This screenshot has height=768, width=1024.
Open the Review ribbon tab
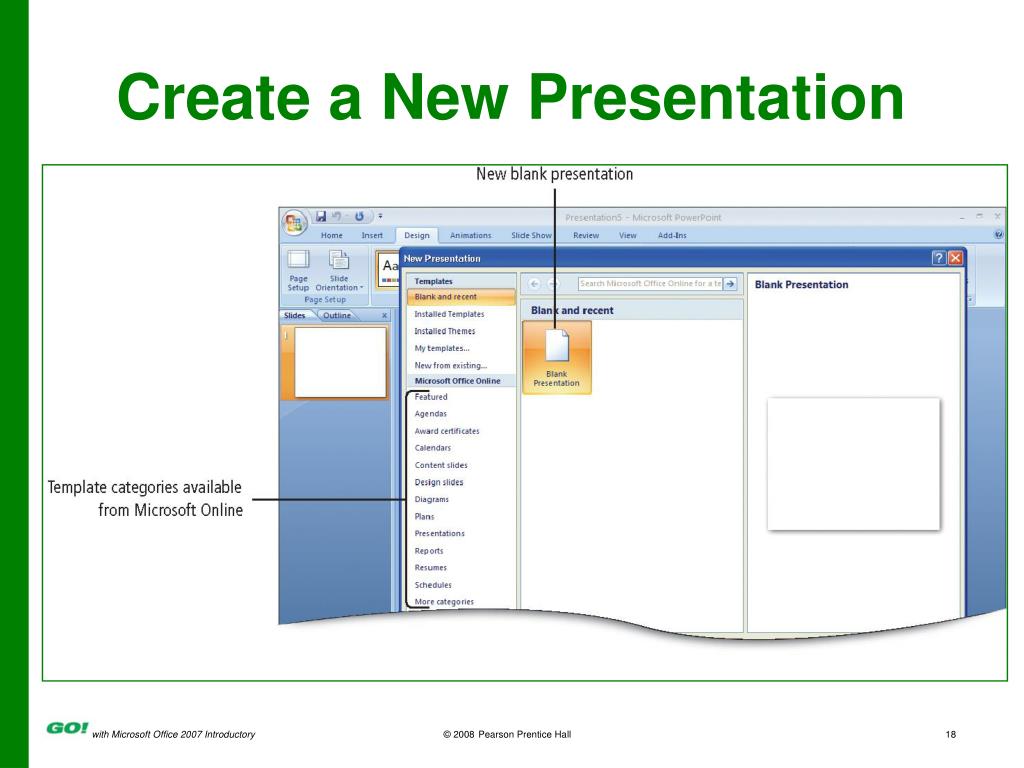click(586, 235)
